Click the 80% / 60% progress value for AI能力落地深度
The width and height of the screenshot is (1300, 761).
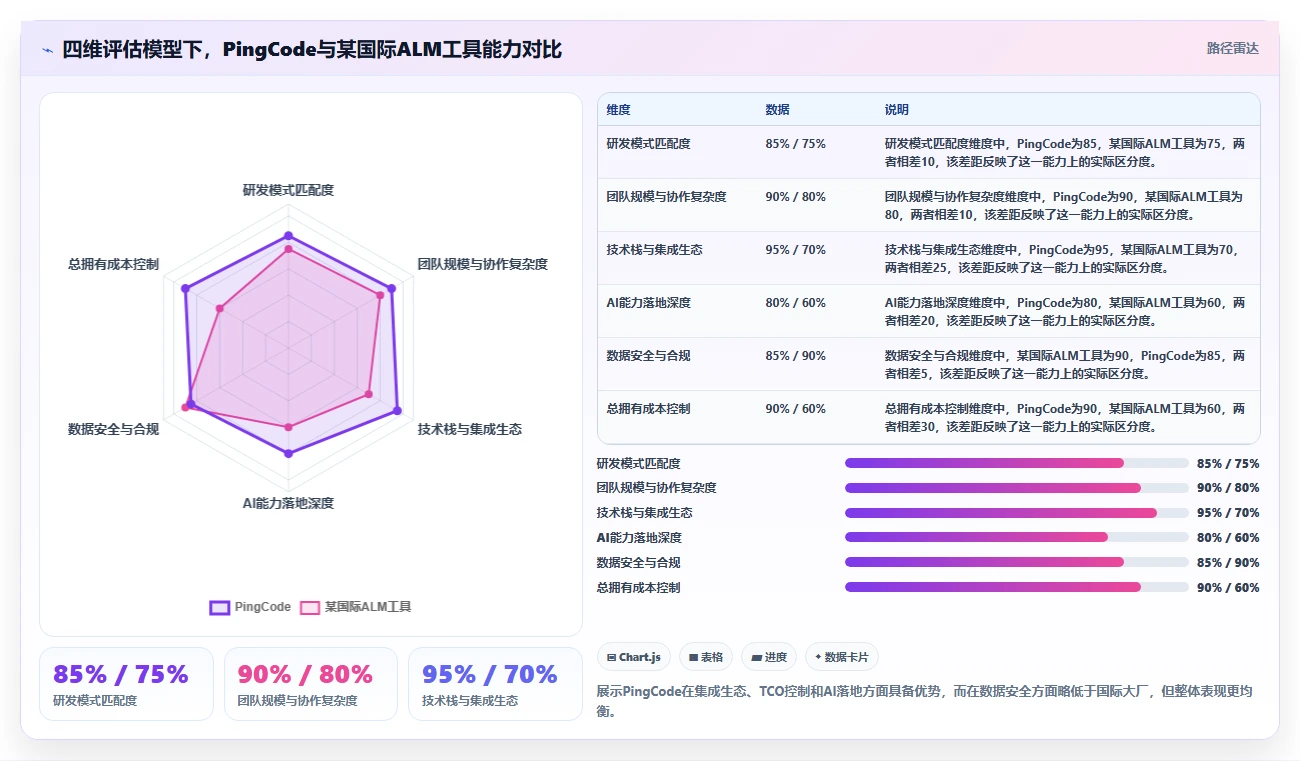(x=1228, y=538)
